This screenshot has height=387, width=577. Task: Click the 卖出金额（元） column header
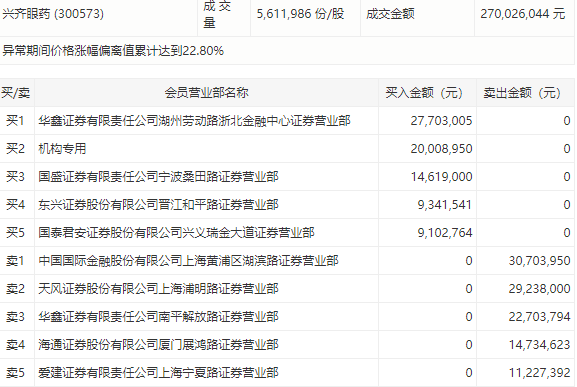point(525,93)
